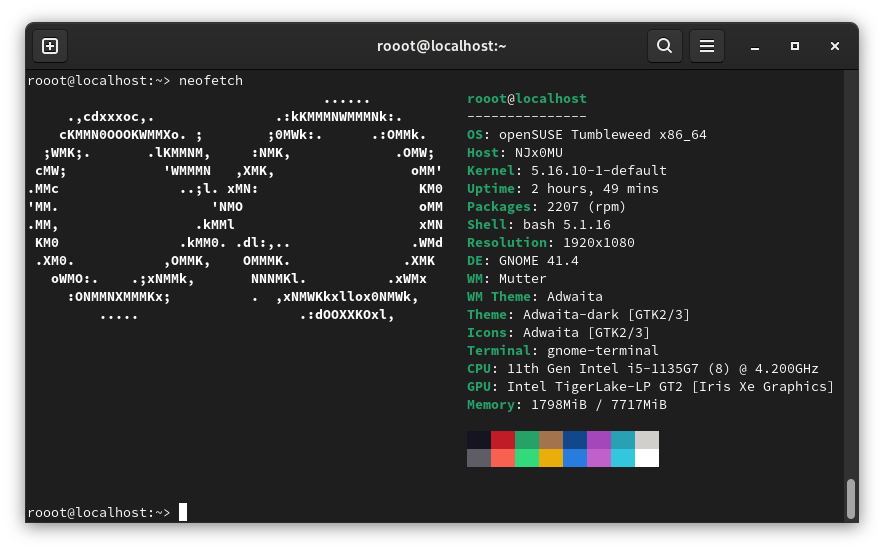The width and height of the screenshot is (884, 551).
Task: Click the Host: NJx0MU line
Action: point(515,153)
